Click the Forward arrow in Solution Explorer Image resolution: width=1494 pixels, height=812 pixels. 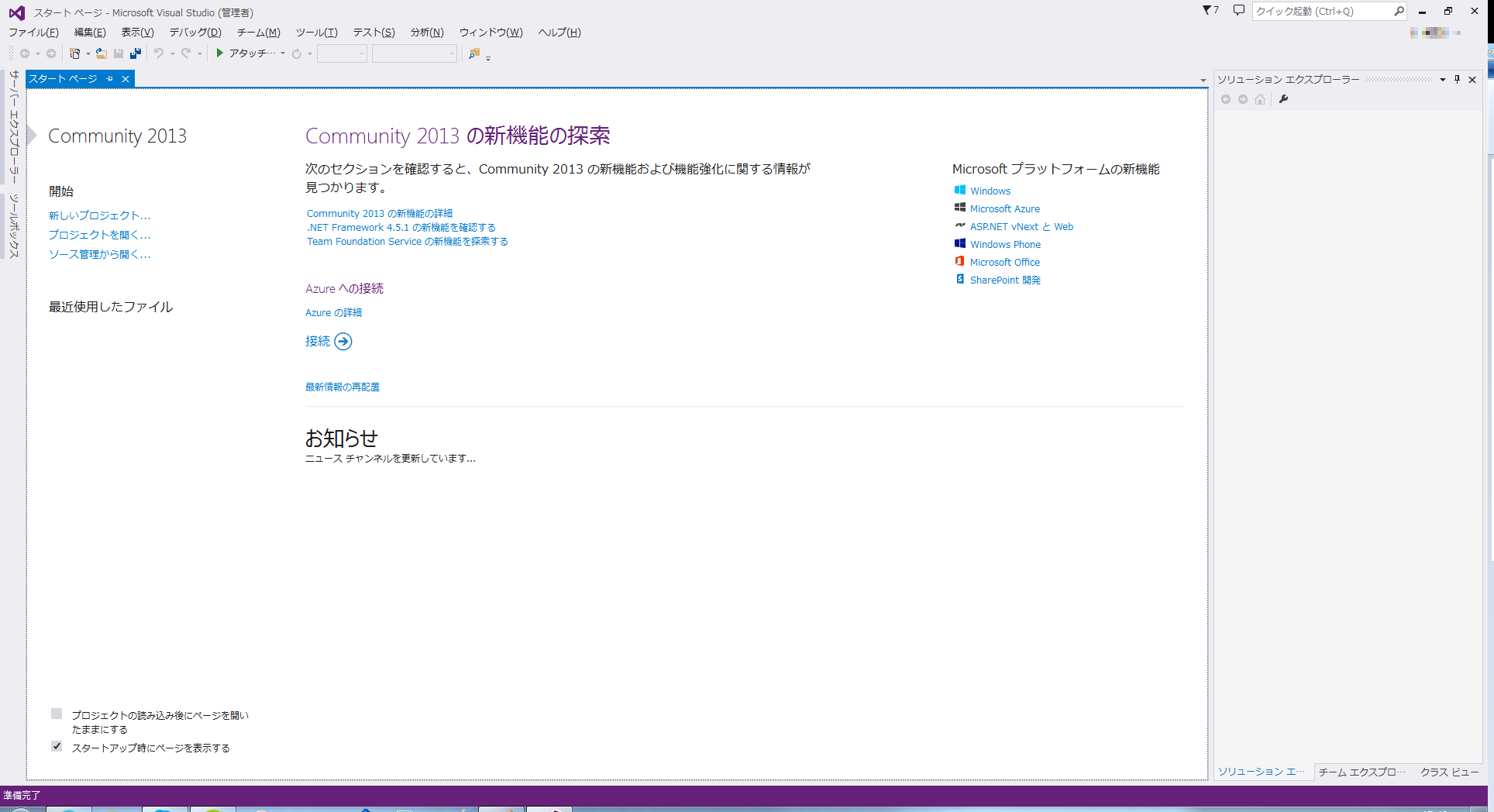tap(1243, 99)
